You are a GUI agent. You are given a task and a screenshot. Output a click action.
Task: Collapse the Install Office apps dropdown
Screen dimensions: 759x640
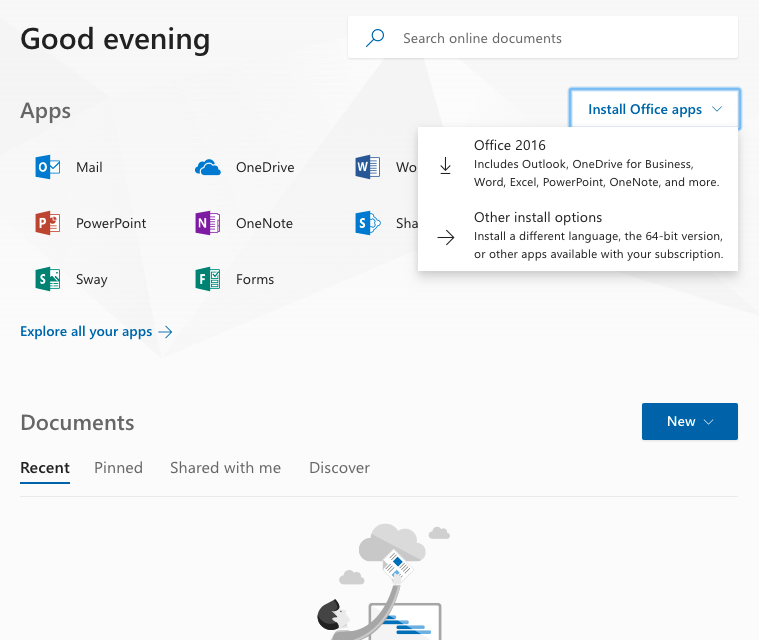[654, 109]
